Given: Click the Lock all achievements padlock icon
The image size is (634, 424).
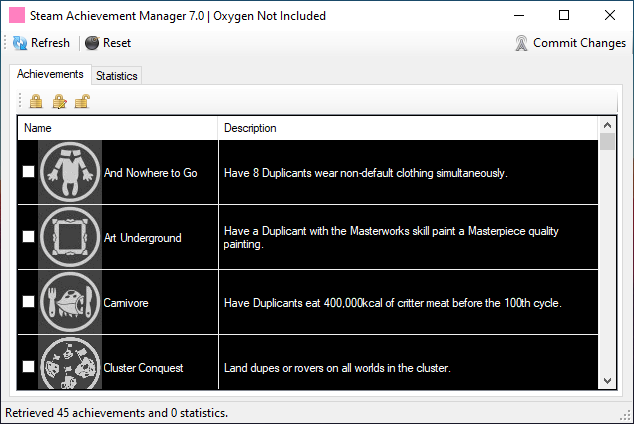Looking at the screenshot, I should 36,101.
